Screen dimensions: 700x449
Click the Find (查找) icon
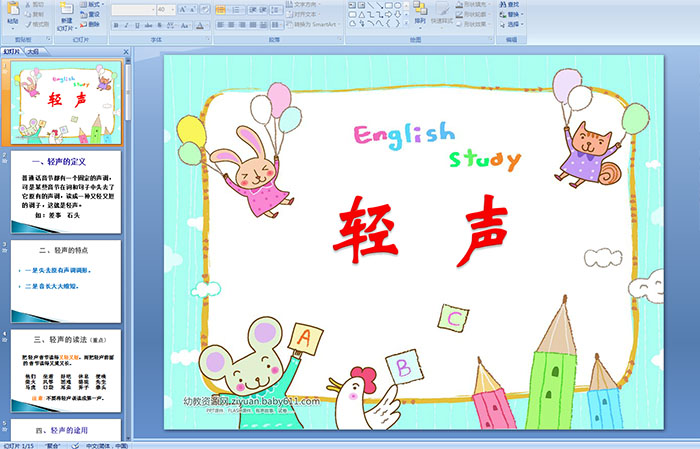click(513, 5)
